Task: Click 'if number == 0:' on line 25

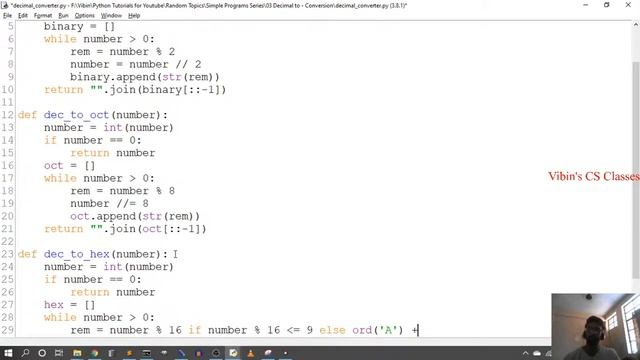Action: [93, 279]
